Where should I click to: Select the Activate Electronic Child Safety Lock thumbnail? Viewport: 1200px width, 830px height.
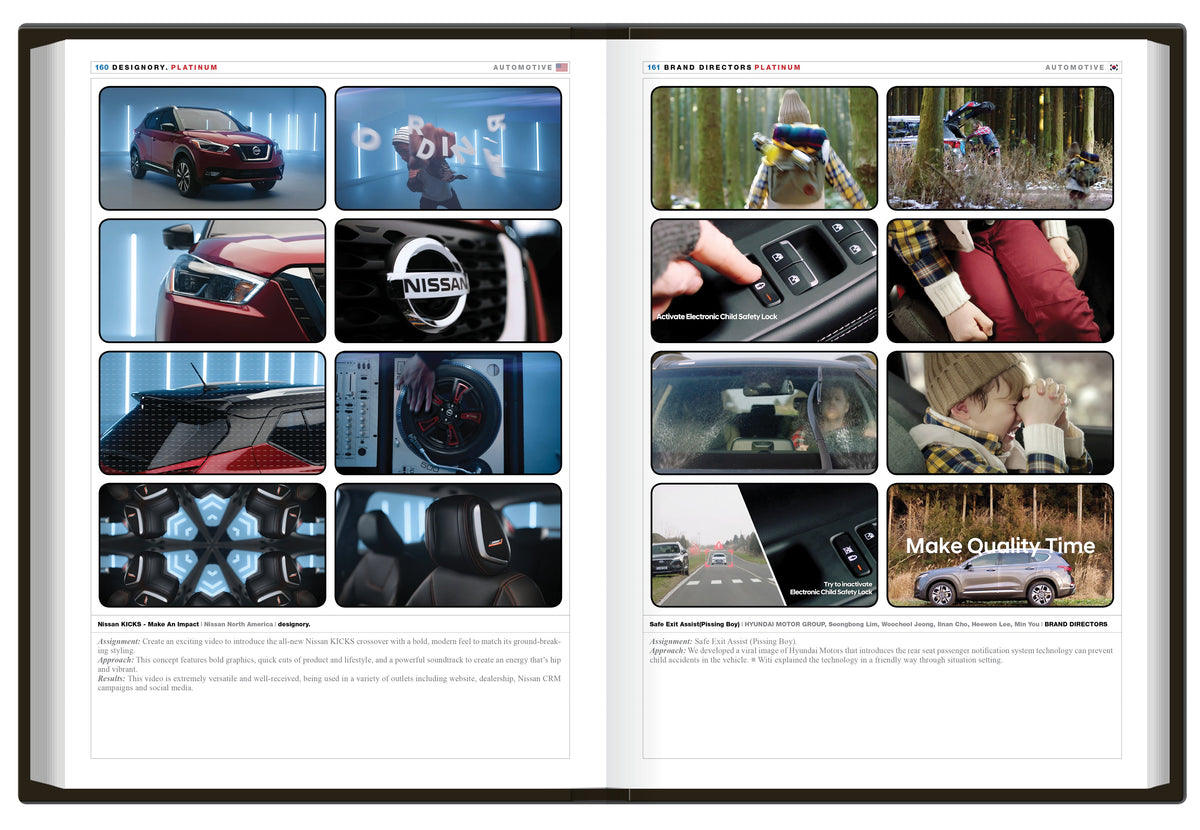coord(764,281)
